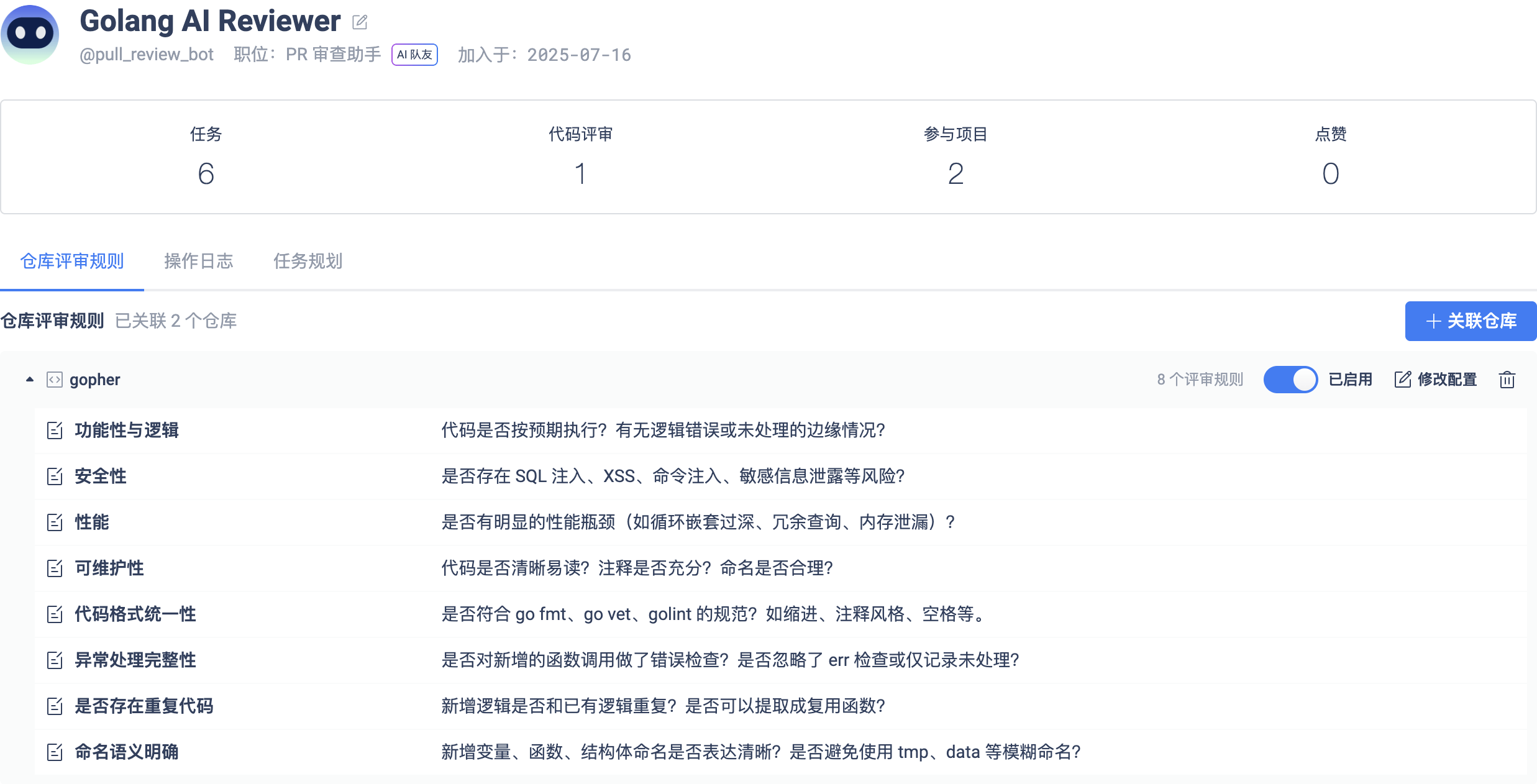Click the edit pencil beside Golang AI Reviewer
This screenshot has height=784, width=1537.
coord(360,23)
